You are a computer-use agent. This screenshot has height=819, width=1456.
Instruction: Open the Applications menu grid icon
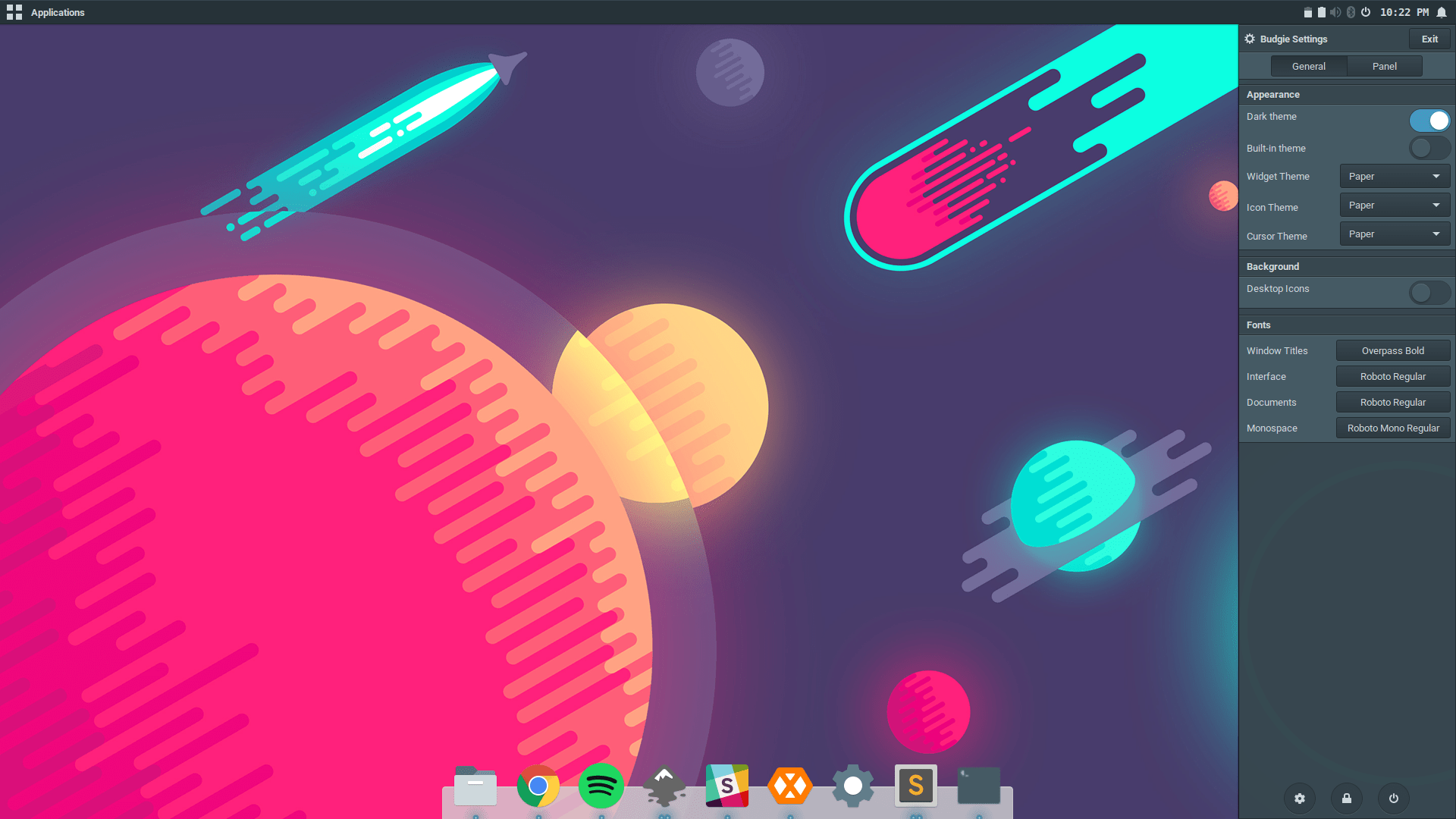14,12
